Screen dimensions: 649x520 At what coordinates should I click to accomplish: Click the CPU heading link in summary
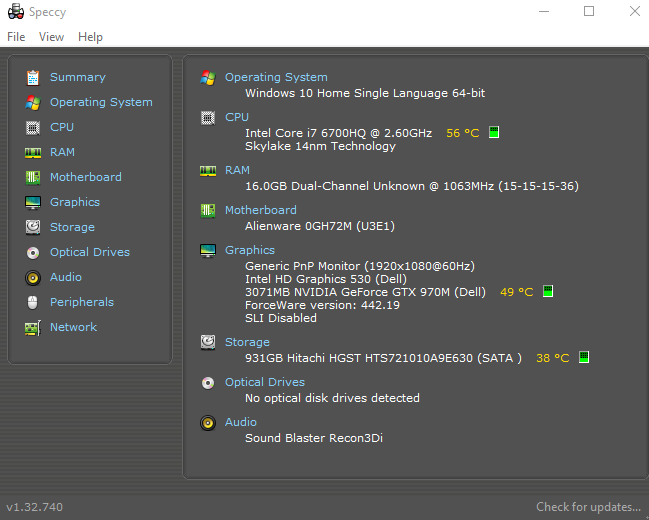click(237, 117)
